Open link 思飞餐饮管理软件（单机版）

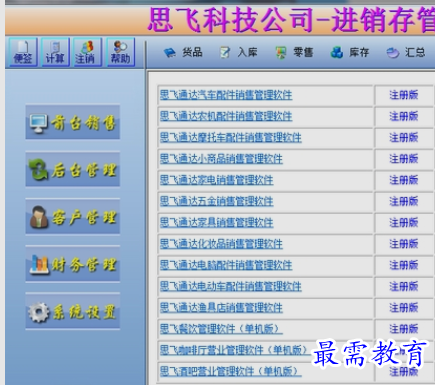pos(221,329)
